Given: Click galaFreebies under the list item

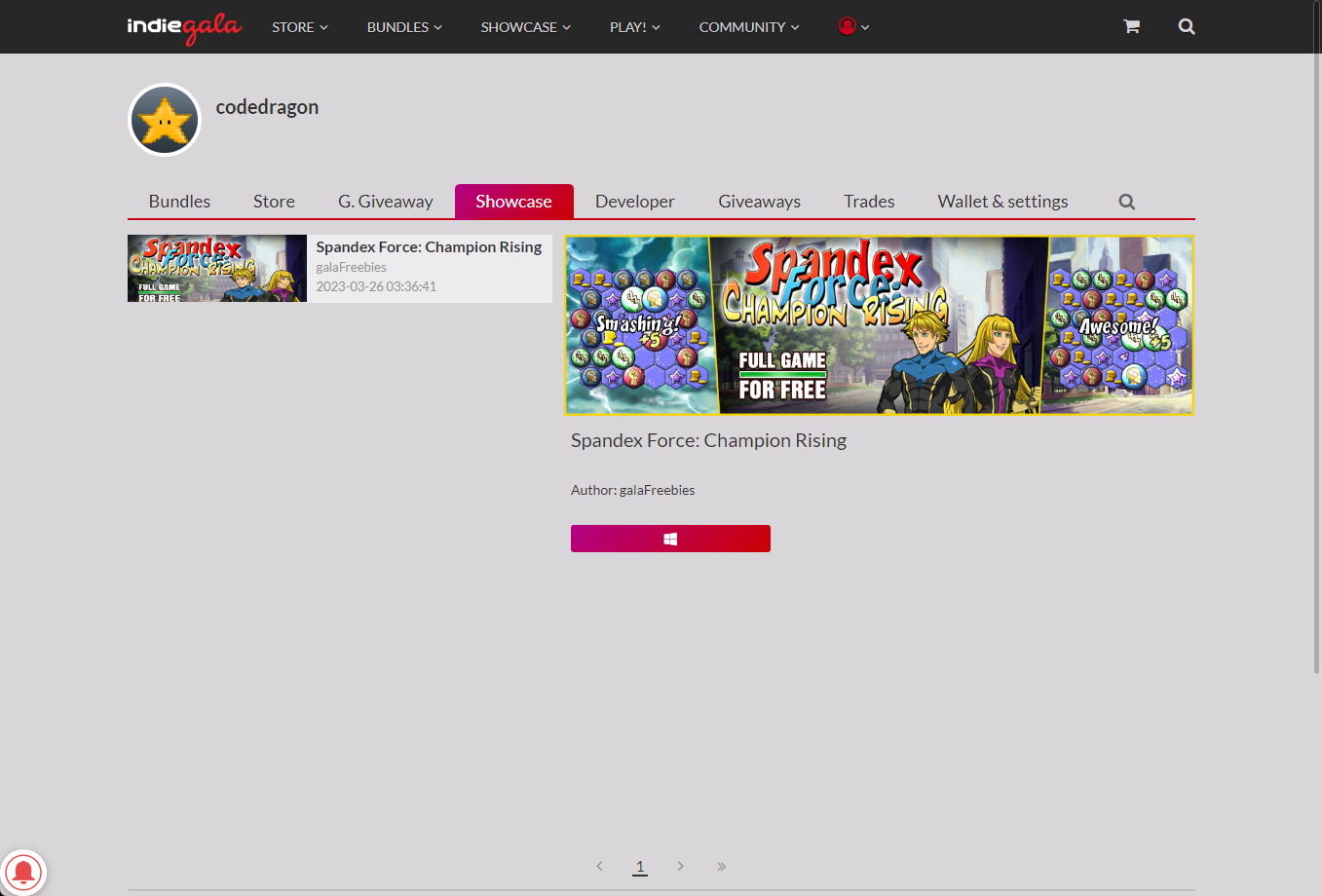Looking at the screenshot, I should pyautogui.click(x=351, y=267).
